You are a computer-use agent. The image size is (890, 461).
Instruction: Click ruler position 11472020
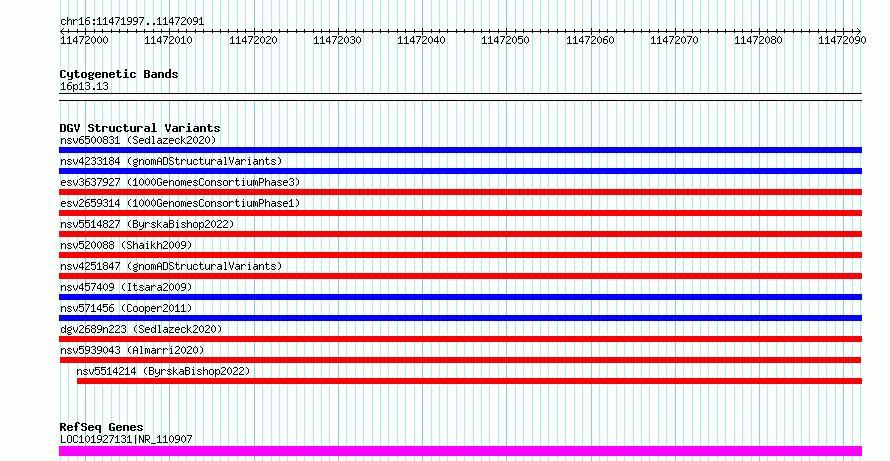click(x=253, y=40)
